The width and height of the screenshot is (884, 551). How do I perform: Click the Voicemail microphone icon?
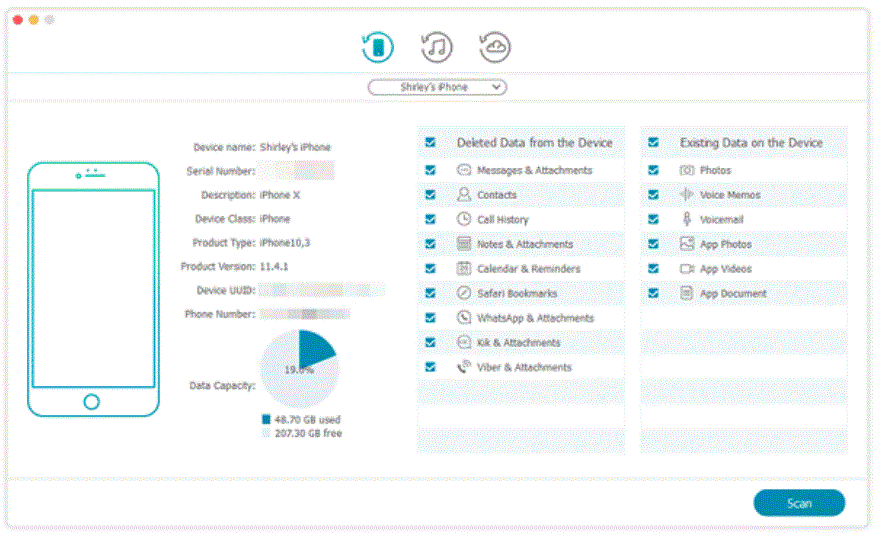pyautogui.click(x=686, y=219)
